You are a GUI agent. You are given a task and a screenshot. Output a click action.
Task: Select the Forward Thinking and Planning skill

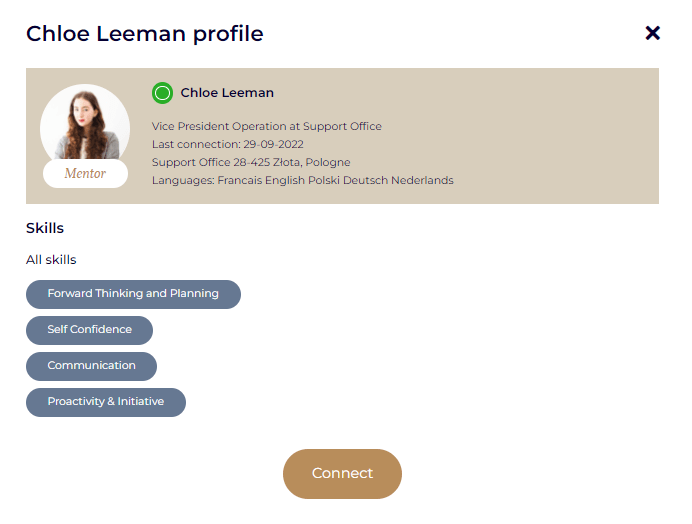click(133, 294)
